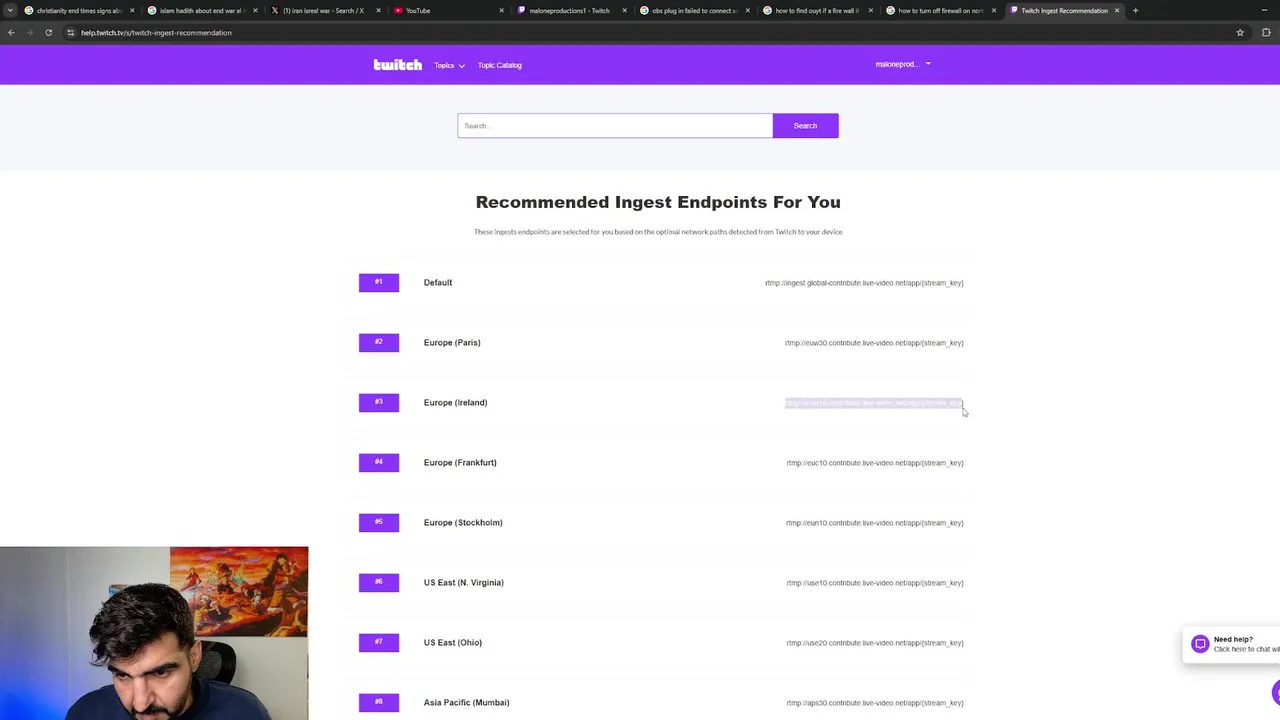Viewport: 1280px width, 720px height.
Task: Close the iran isreal war X tab
Action: 378,10
